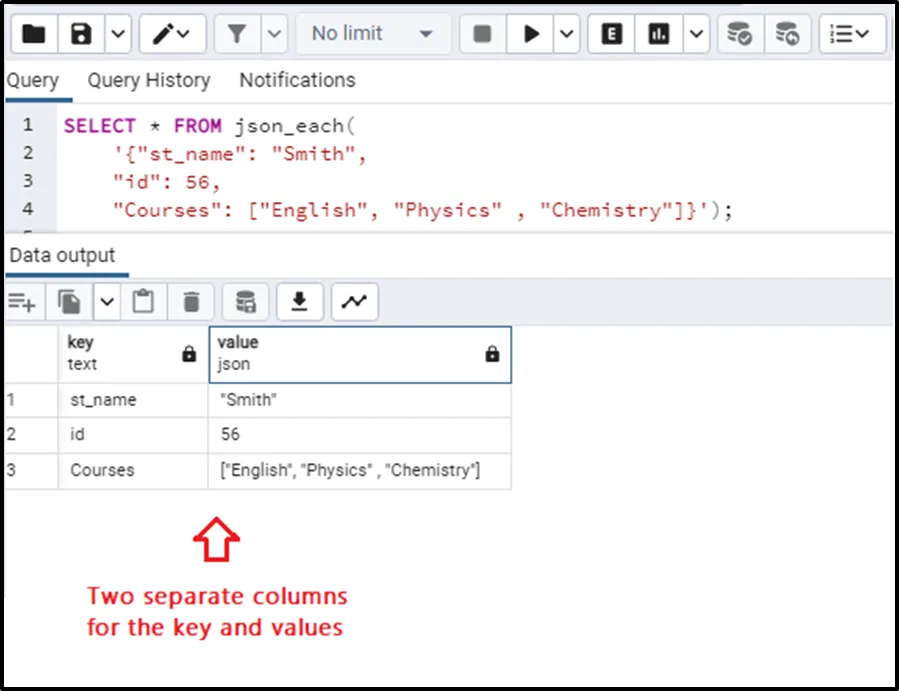Click the Commit database icon

tap(740, 34)
